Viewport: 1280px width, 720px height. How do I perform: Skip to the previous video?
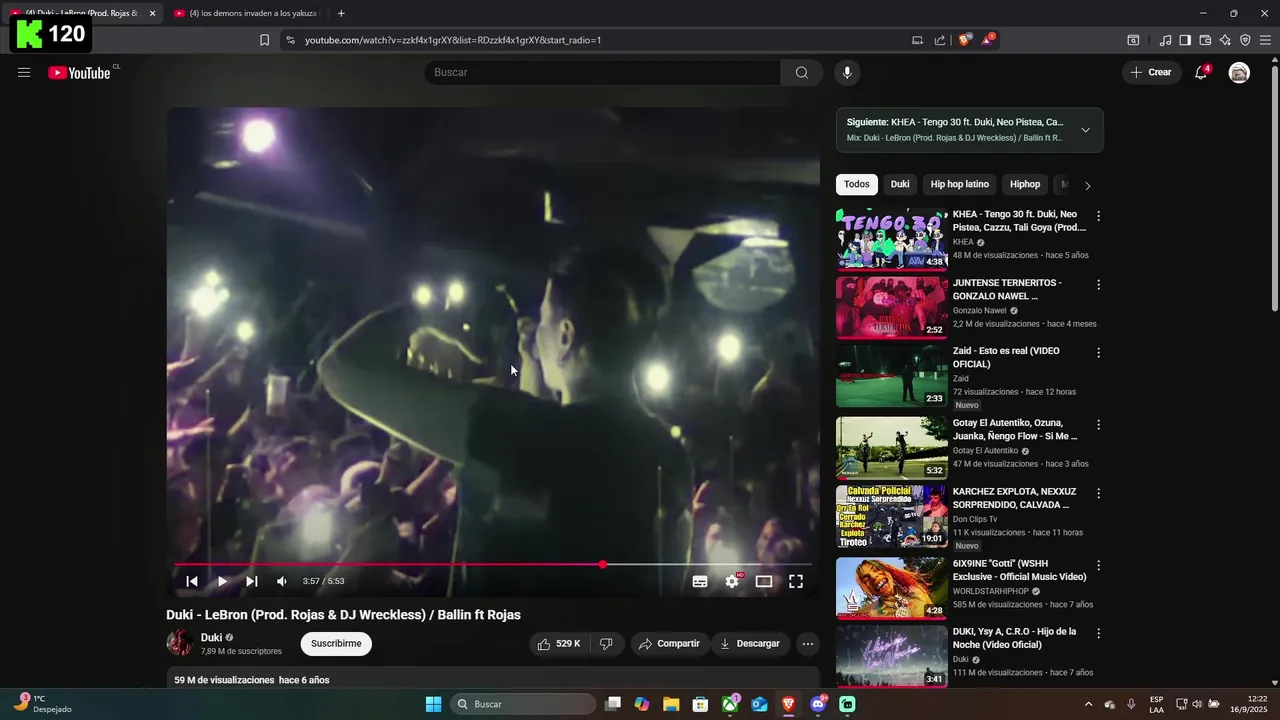coord(192,581)
